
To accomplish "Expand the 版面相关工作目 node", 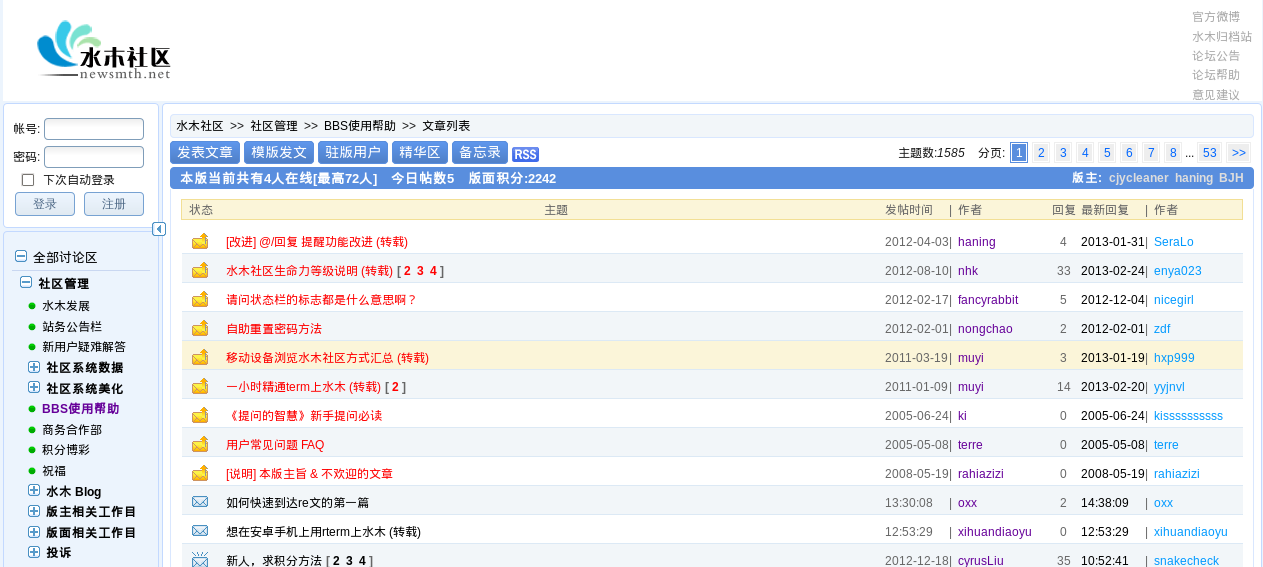I will click(34, 532).
